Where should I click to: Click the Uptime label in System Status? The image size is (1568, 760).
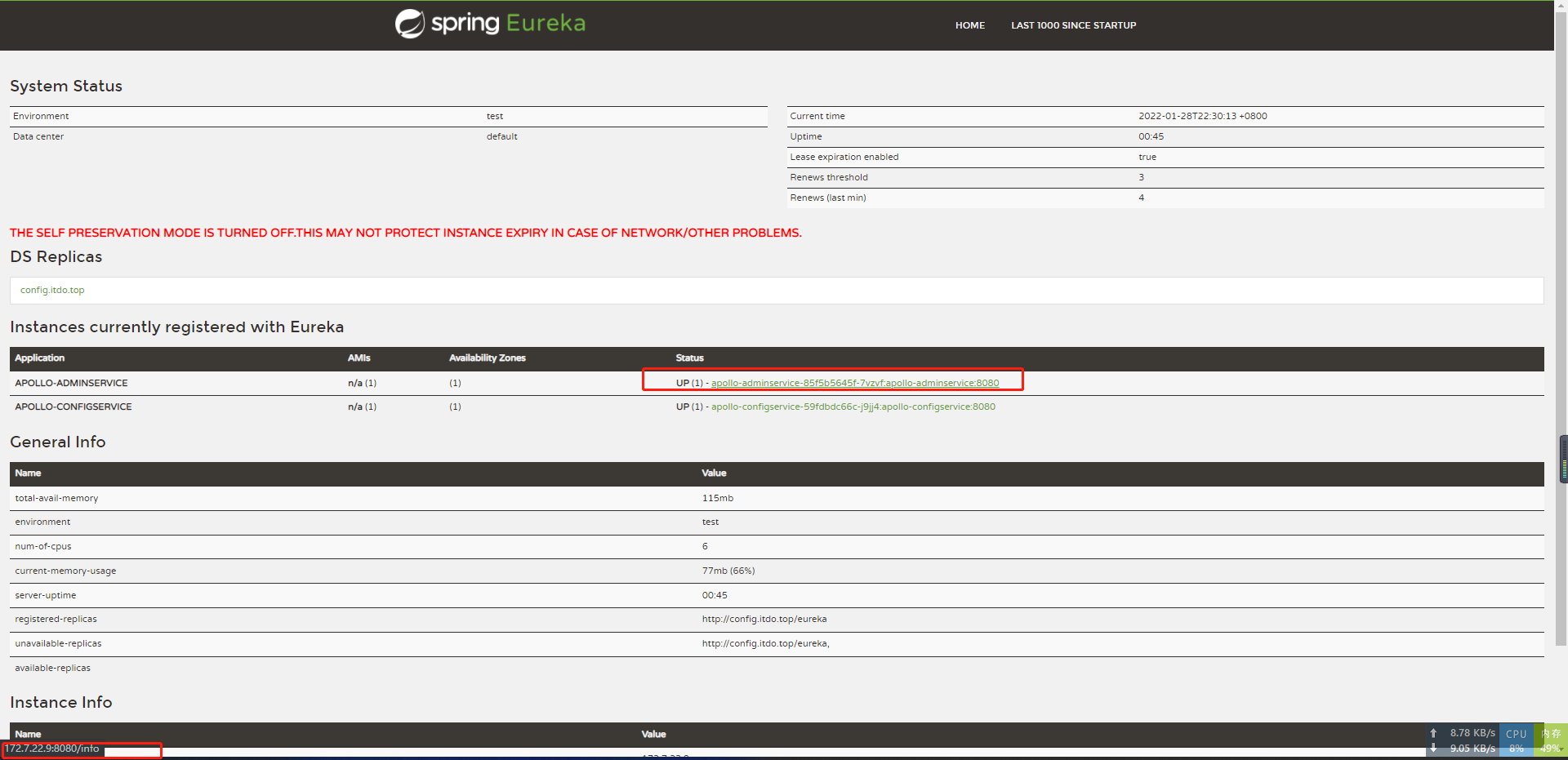(x=805, y=136)
